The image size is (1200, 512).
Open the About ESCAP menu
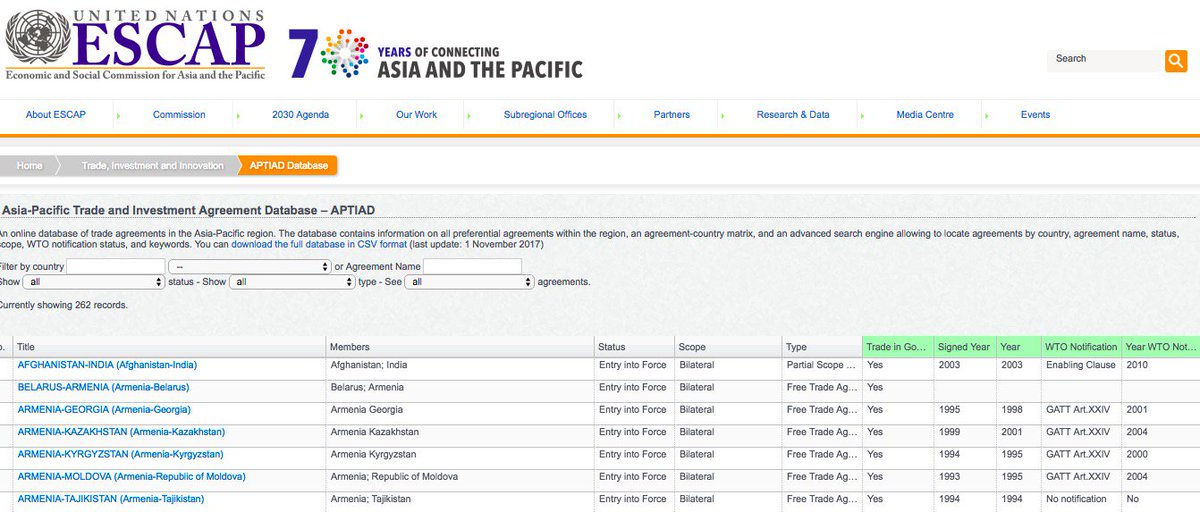(56, 115)
